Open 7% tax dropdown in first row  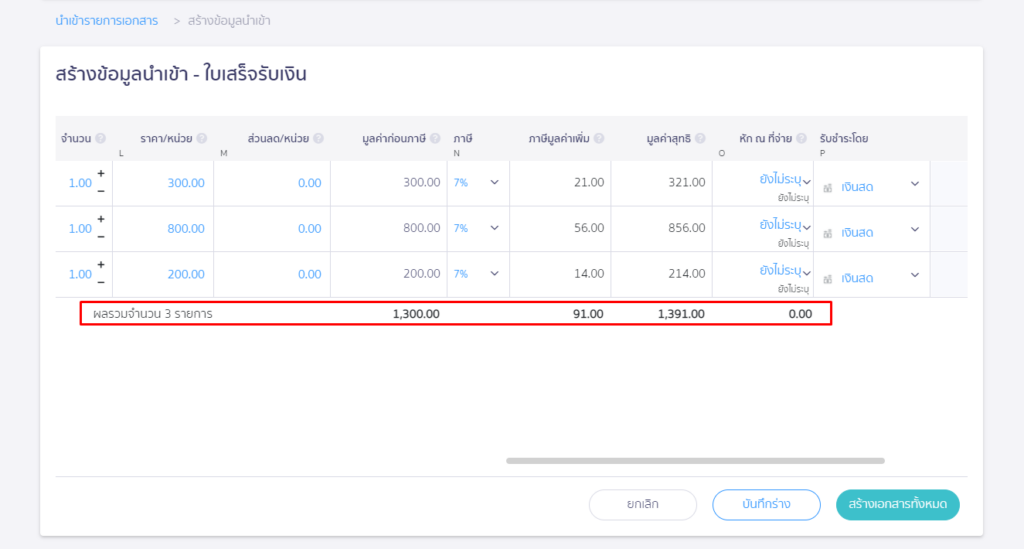494,183
